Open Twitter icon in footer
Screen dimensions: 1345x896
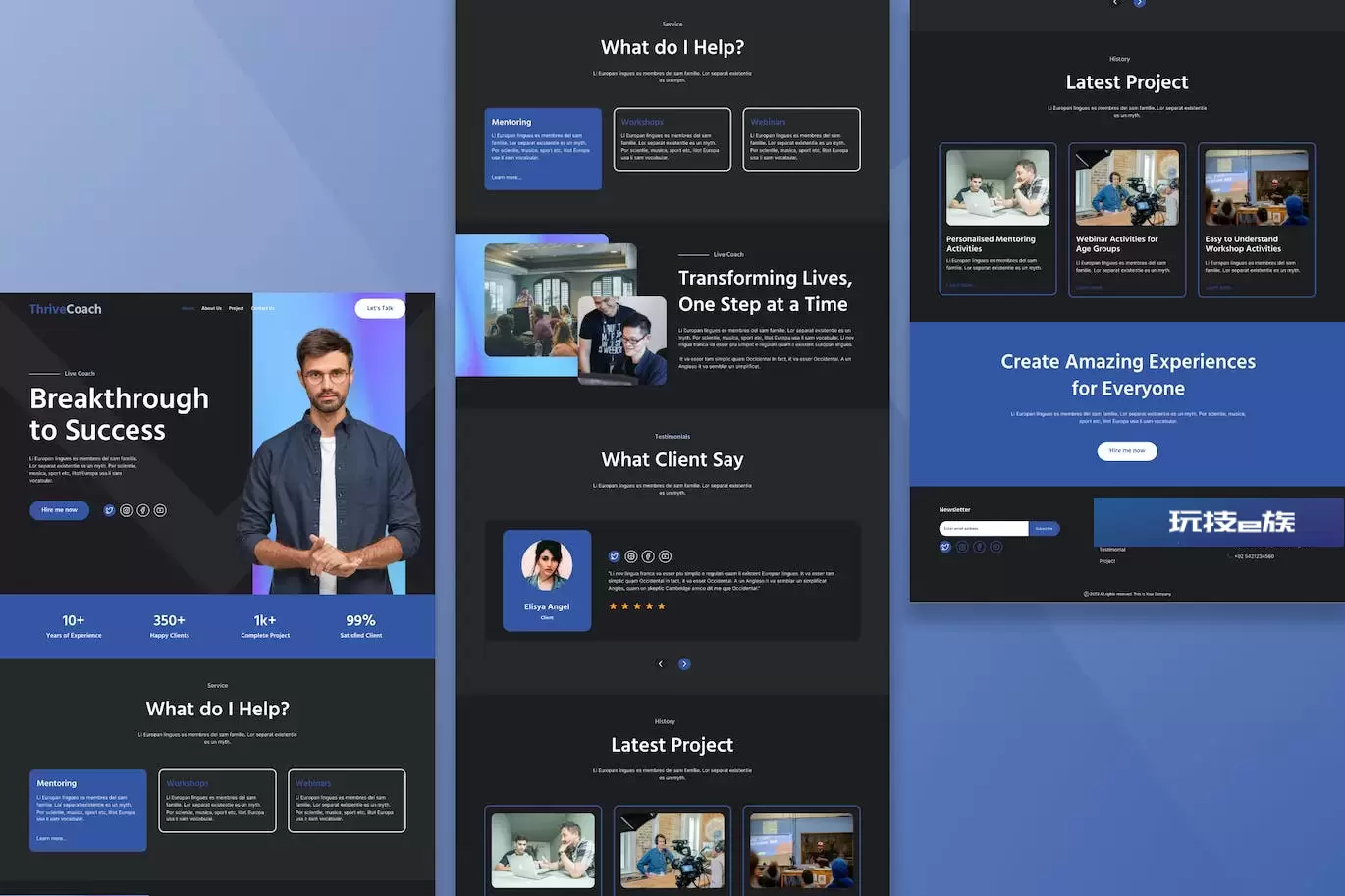[945, 547]
